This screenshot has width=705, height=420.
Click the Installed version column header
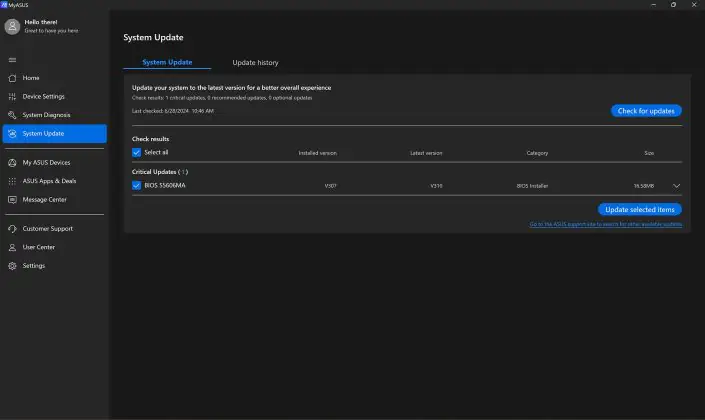point(317,153)
